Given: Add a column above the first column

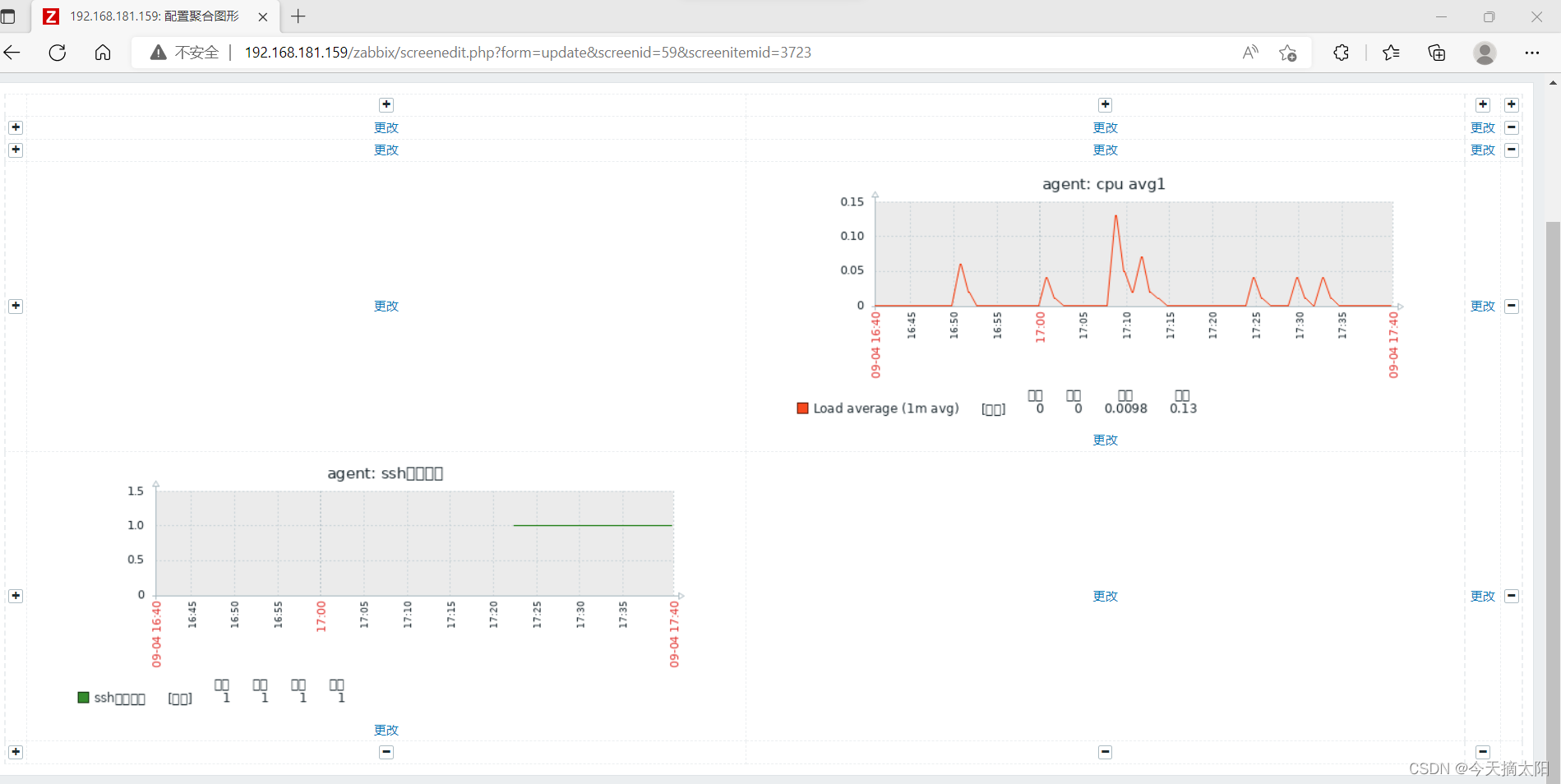Looking at the screenshot, I should click(386, 104).
